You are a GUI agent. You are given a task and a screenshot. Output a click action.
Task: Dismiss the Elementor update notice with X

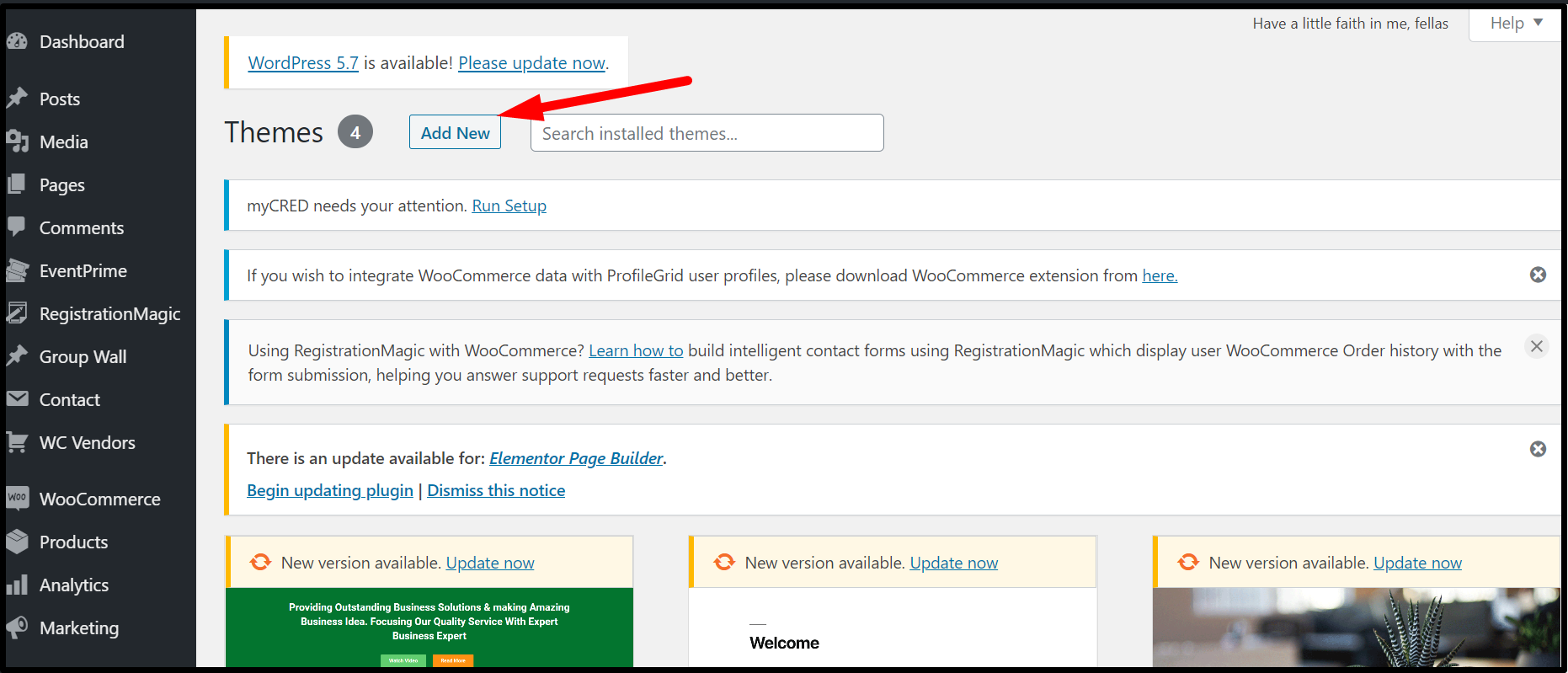(x=1537, y=449)
